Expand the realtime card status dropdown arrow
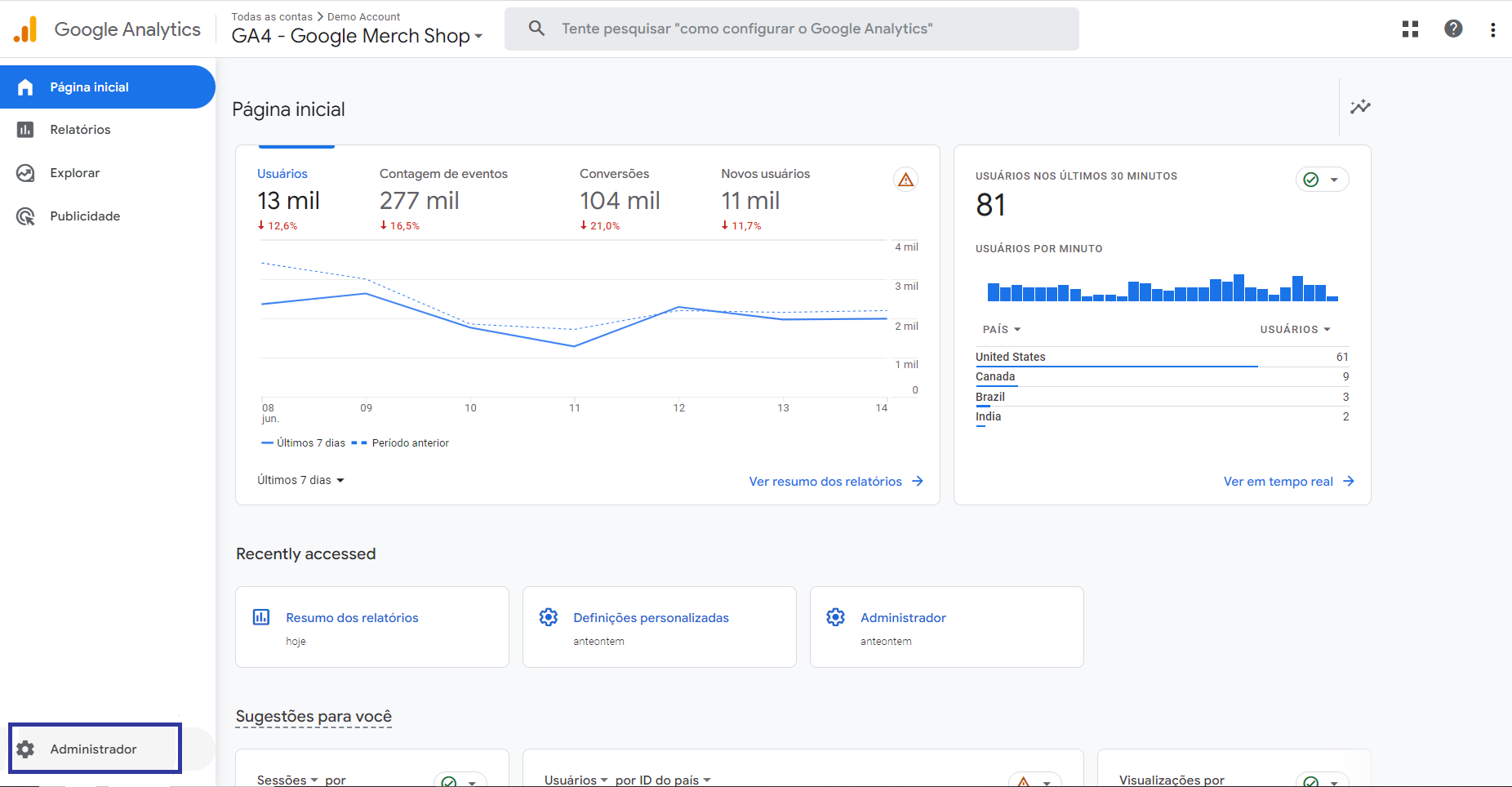 pyautogui.click(x=1334, y=180)
